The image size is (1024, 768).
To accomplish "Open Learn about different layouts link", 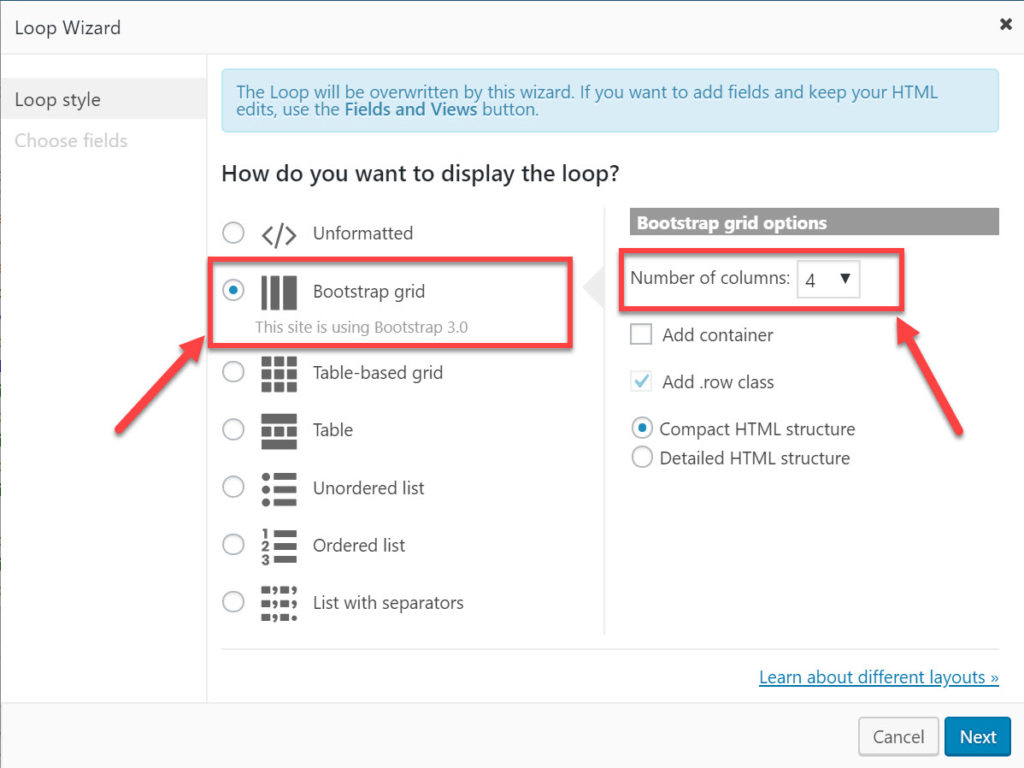I will 878,678.
